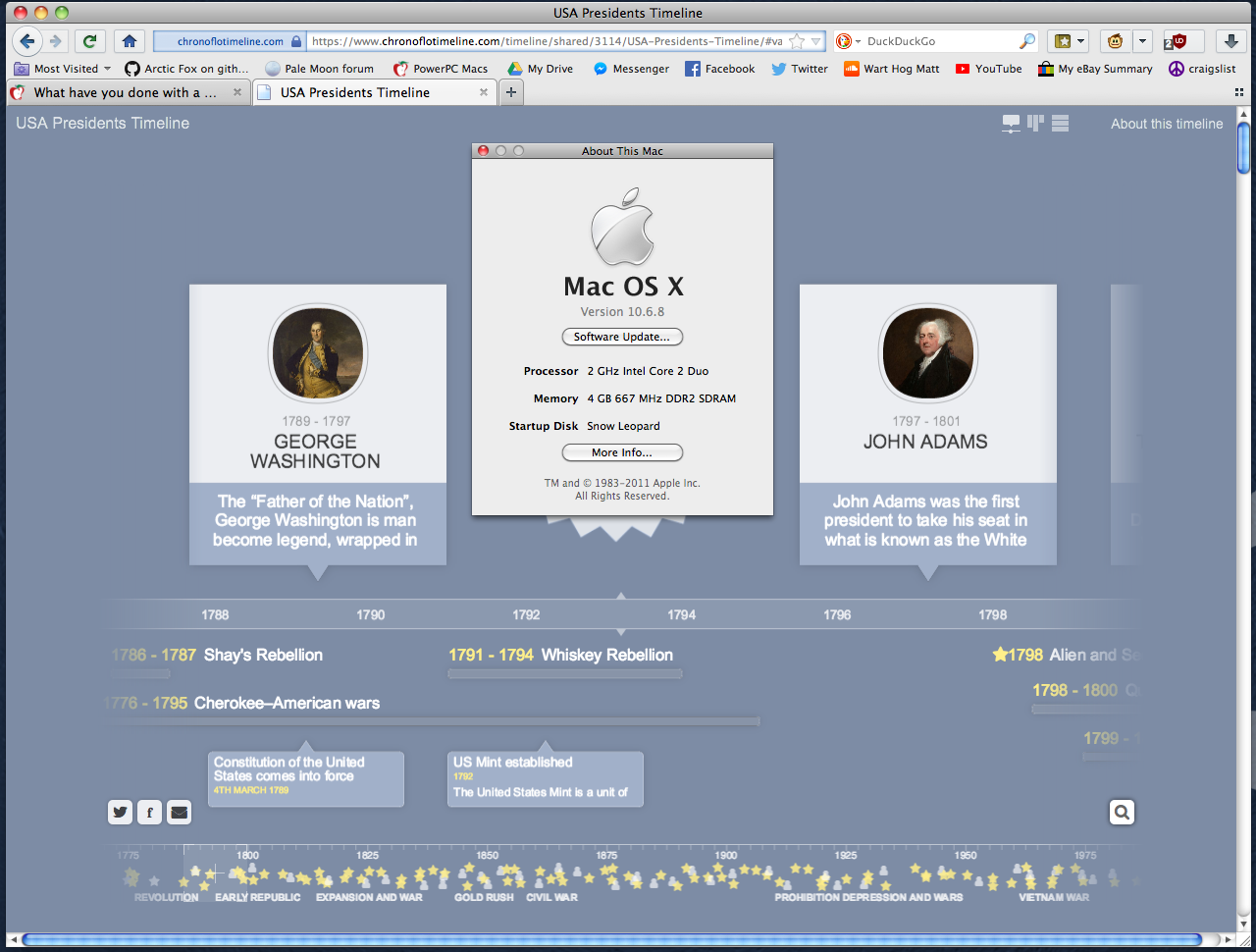Screen dimensions: 1256x952
Task: Jump to the Vietnam War era label
Action: coord(1054,897)
